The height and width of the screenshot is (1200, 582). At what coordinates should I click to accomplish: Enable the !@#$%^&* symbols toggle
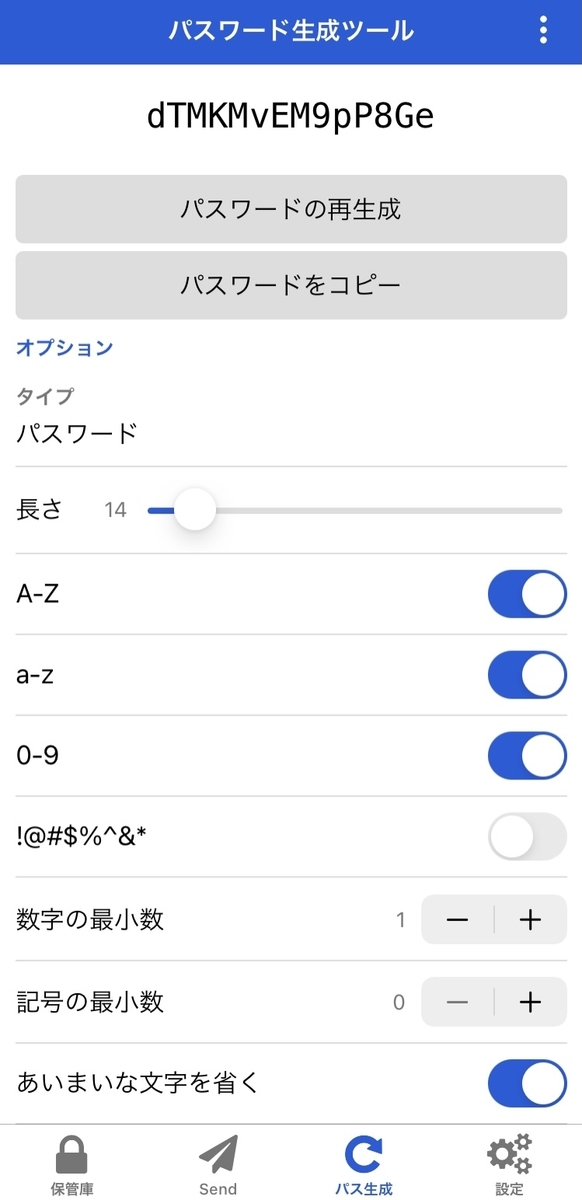527,837
